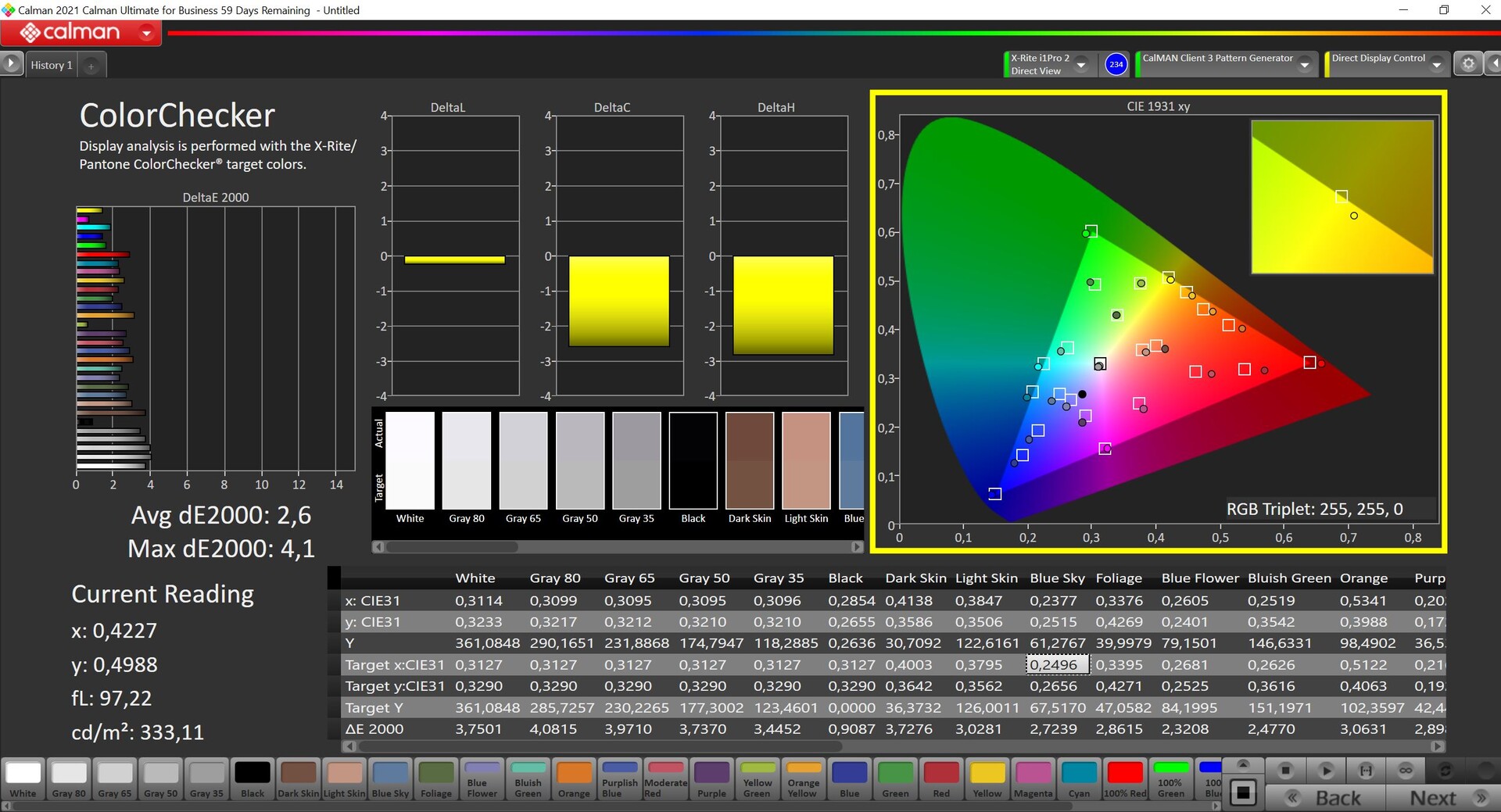Click the stop measurement icon
The height and width of the screenshot is (812, 1501).
(x=1285, y=771)
